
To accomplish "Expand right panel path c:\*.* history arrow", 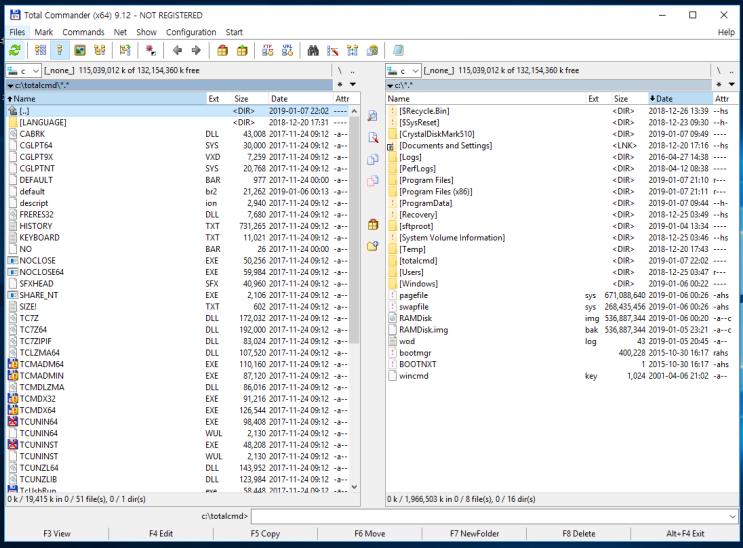I will 390,86.
